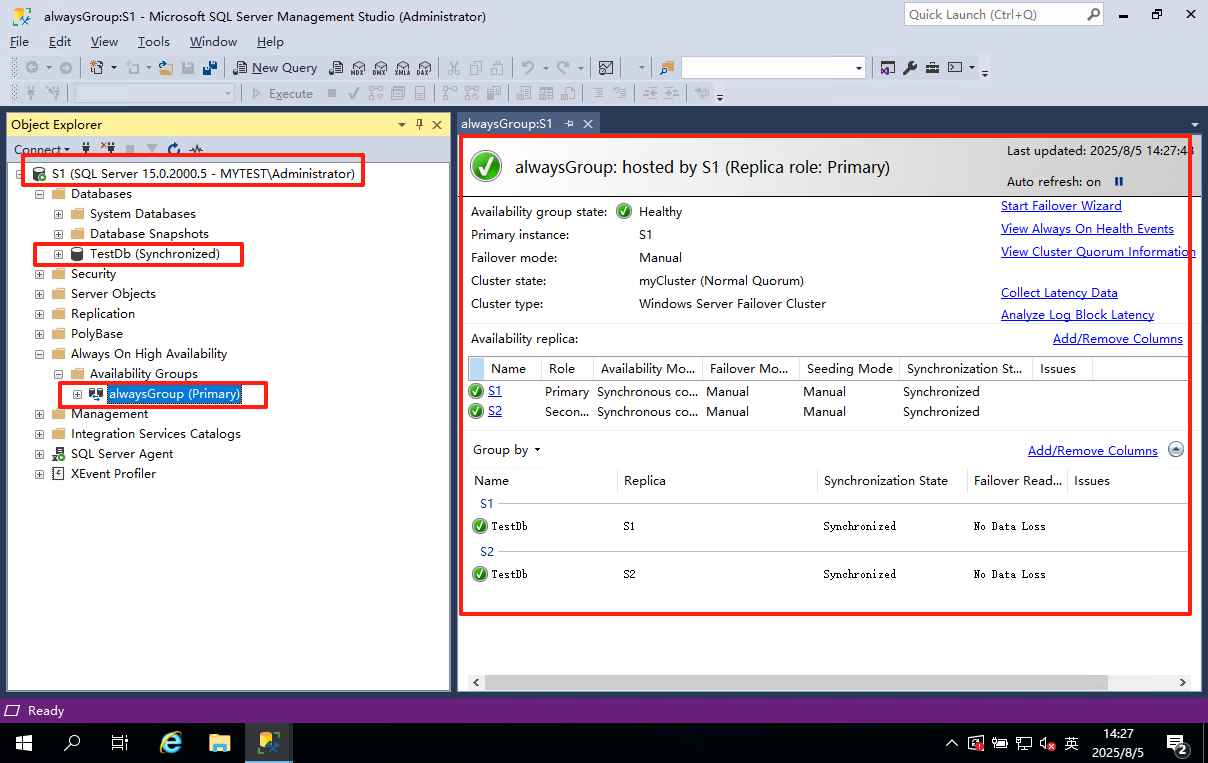Screen dimensions: 1208x763
Task: Open the Window menu
Action: 213,42
